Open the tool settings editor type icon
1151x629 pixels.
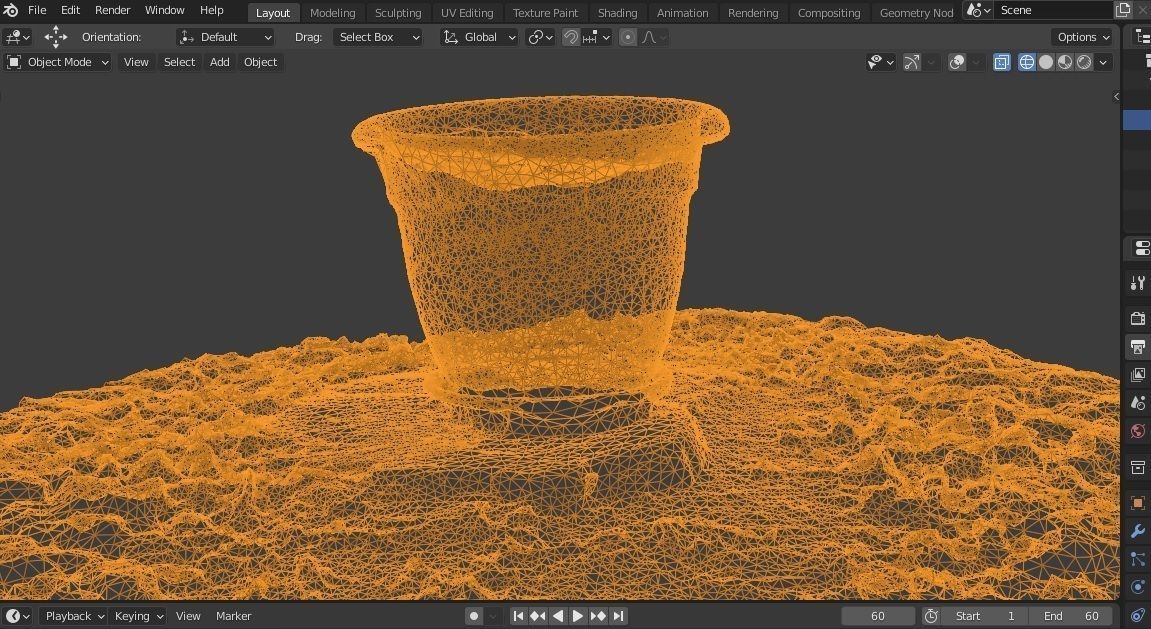(x=17, y=37)
